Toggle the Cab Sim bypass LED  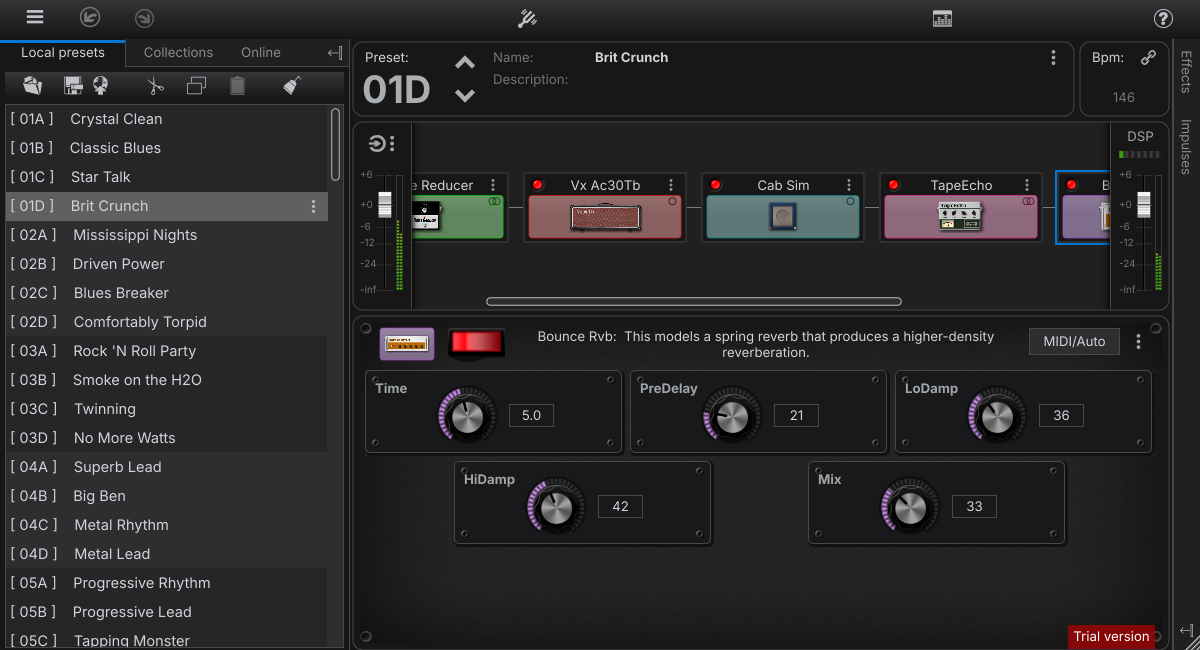716,185
